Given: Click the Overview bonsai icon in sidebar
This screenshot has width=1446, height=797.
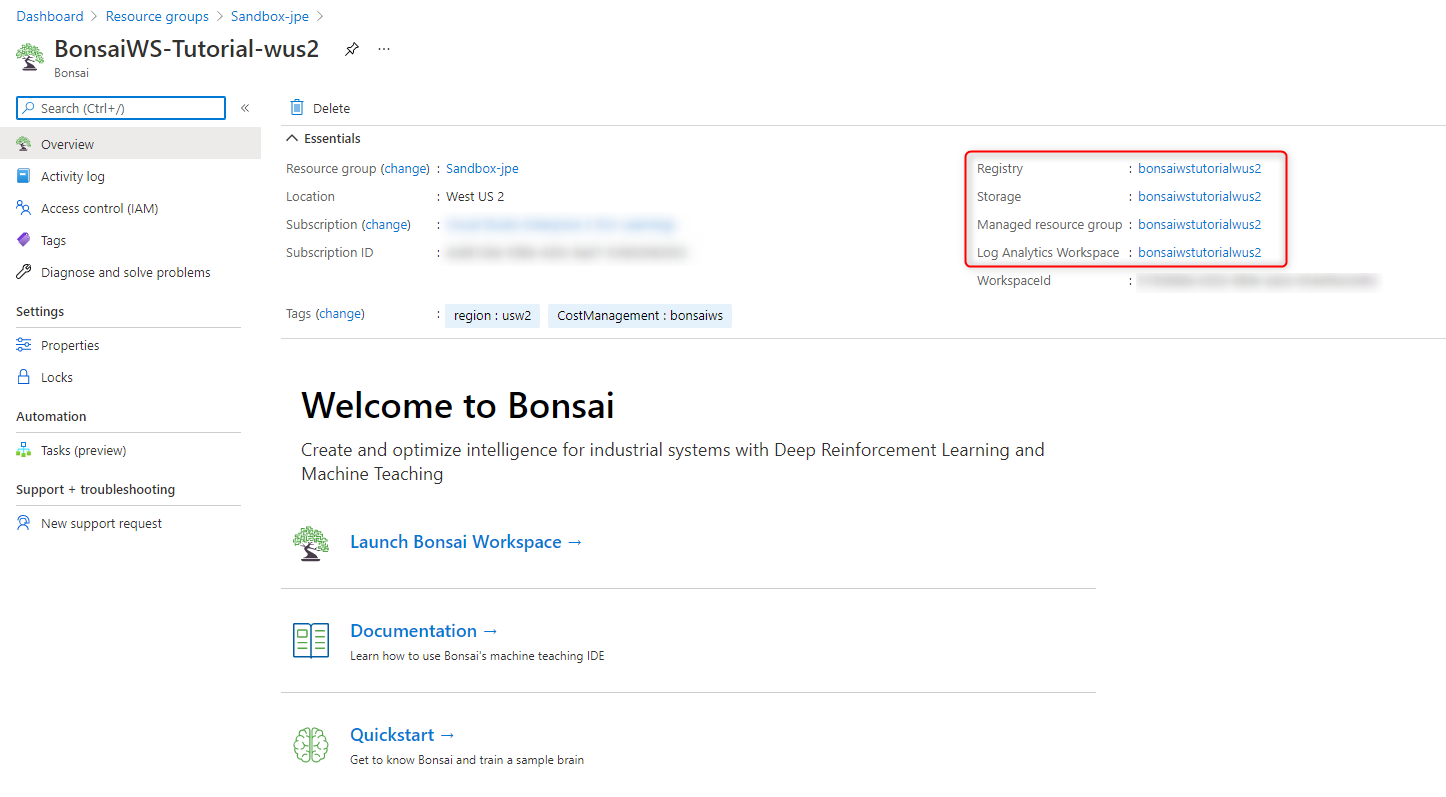Looking at the screenshot, I should (x=24, y=144).
